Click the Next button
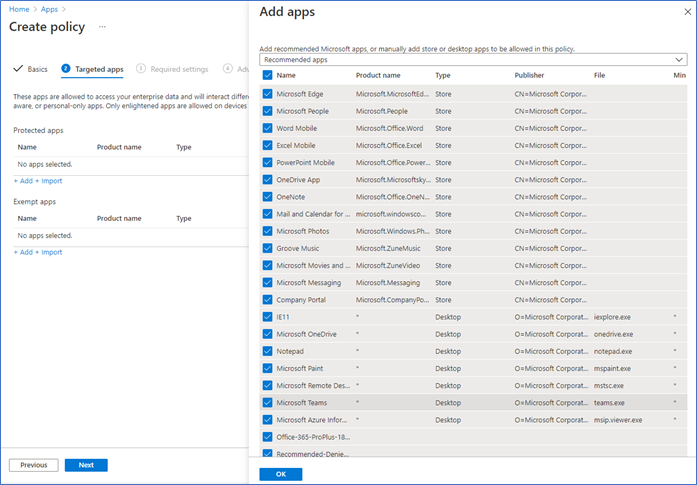Image resolution: width=697 pixels, height=485 pixels. (x=86, y=465)
